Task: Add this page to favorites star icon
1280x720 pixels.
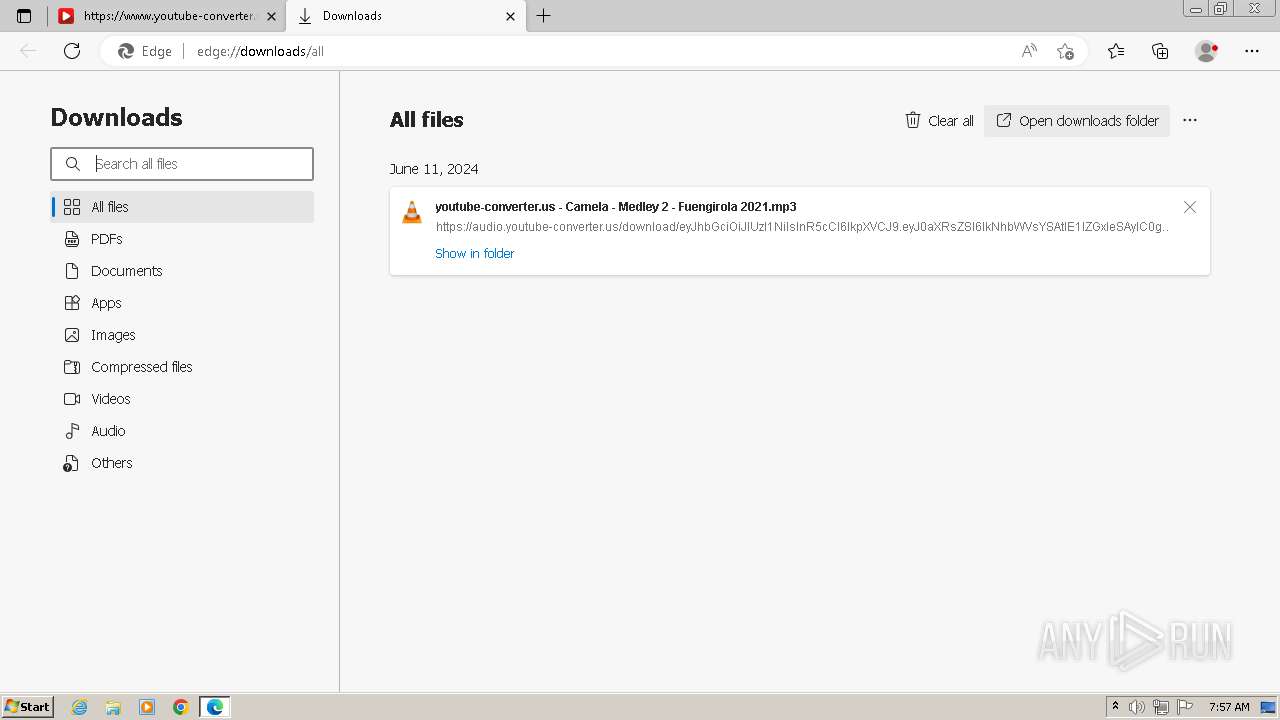Action: [1065, 51]
